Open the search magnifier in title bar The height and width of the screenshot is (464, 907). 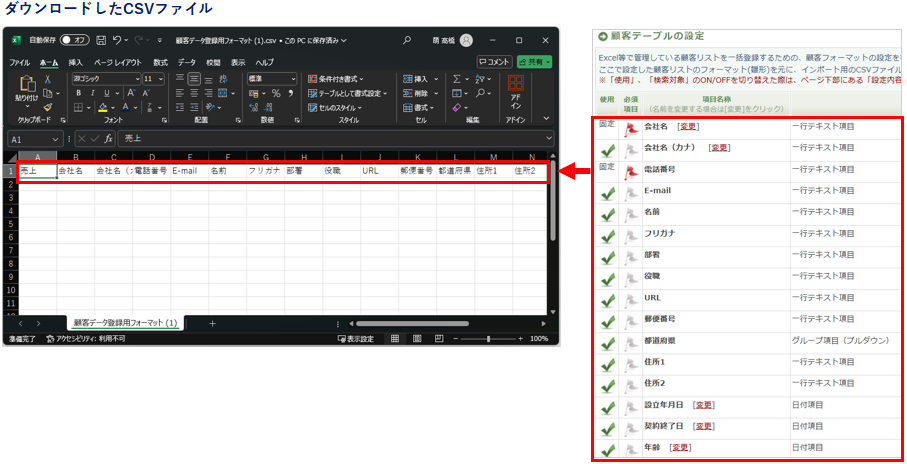click(407, 40)
